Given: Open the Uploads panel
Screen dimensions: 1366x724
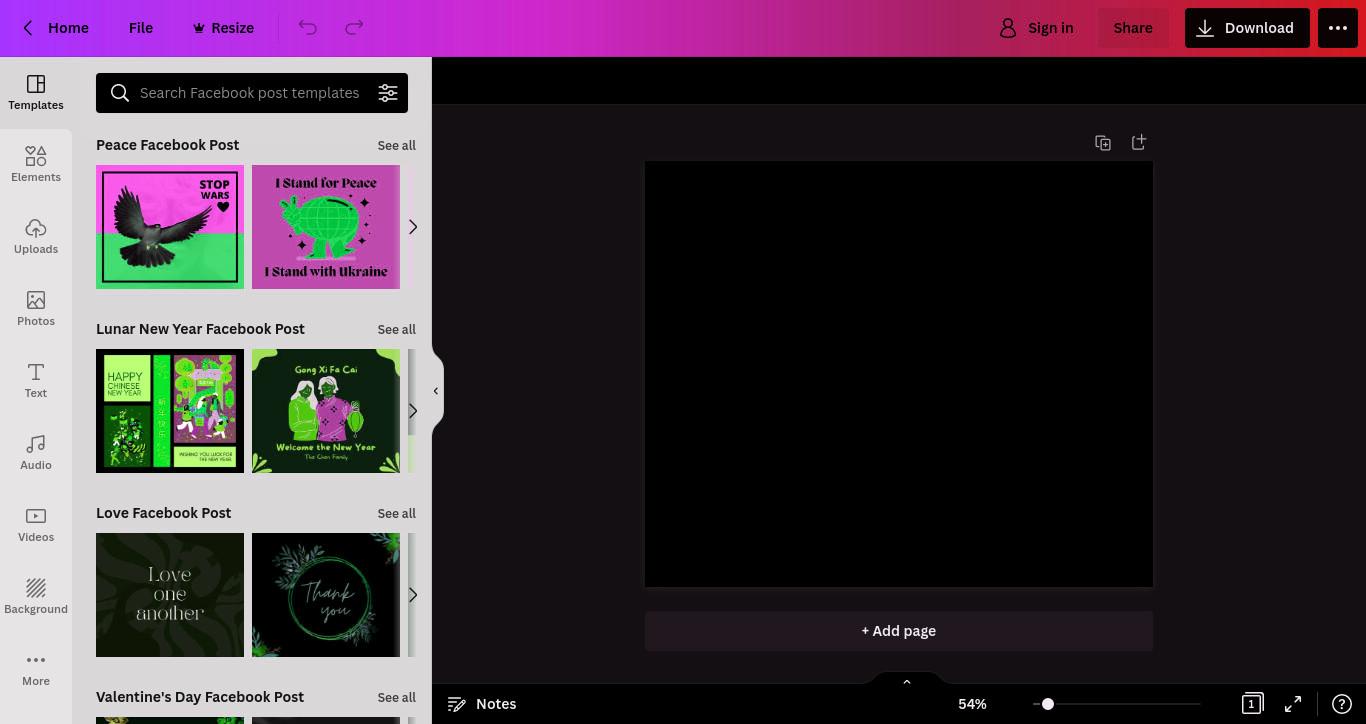Looking at the screenshot, I should [36, 237].
